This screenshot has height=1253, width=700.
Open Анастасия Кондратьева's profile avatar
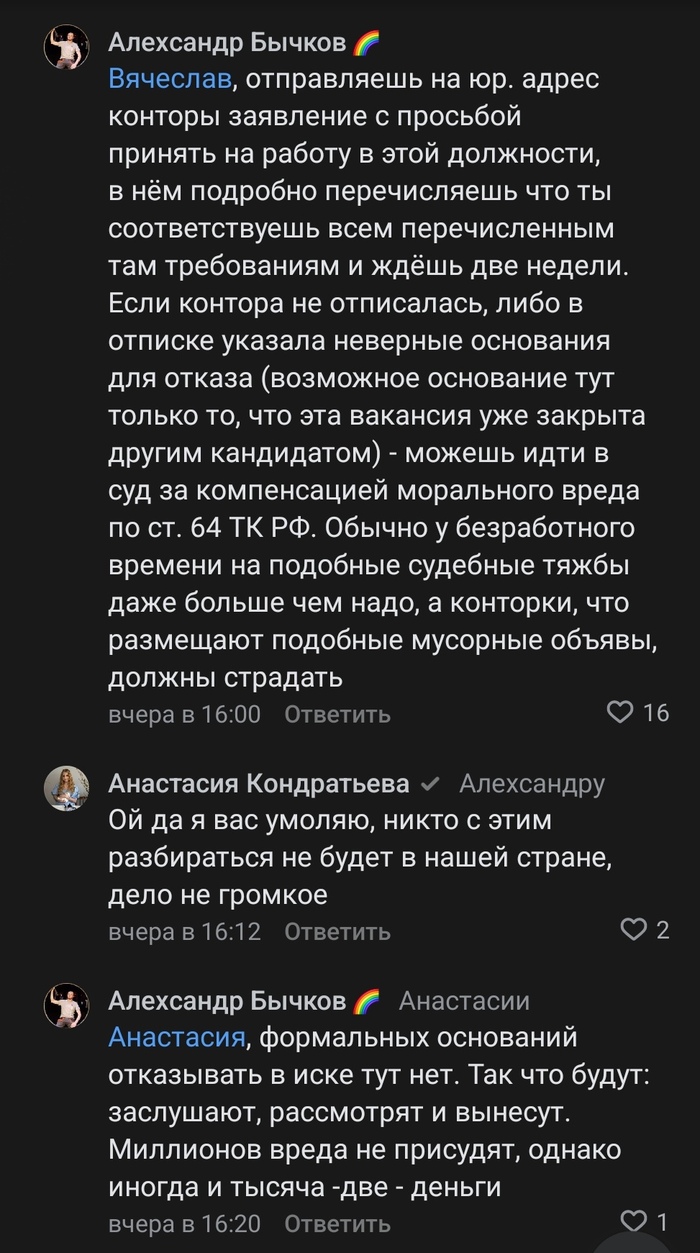pos(66,788)
